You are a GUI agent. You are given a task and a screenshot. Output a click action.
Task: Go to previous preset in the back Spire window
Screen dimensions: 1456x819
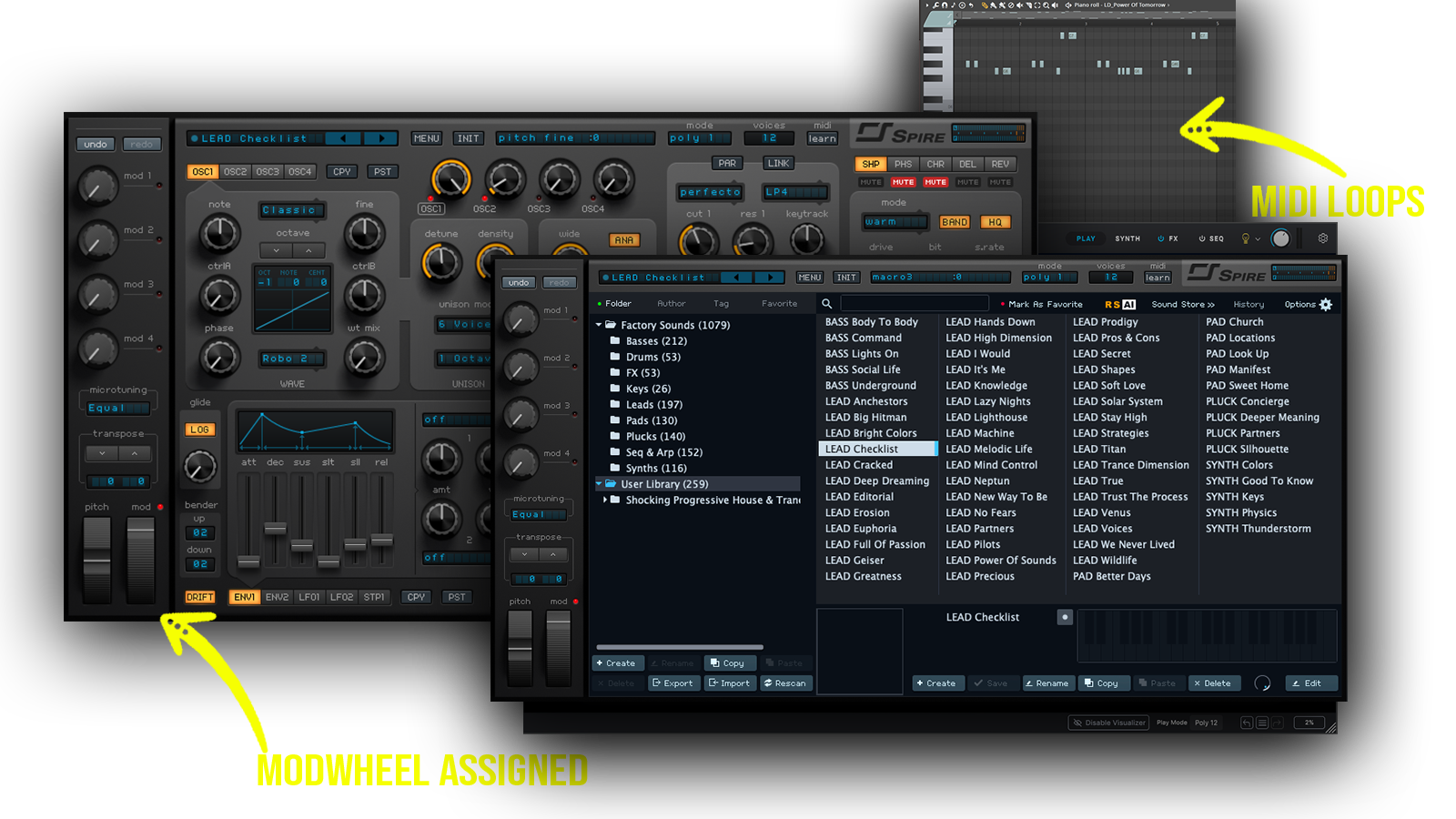pos(343,138)
